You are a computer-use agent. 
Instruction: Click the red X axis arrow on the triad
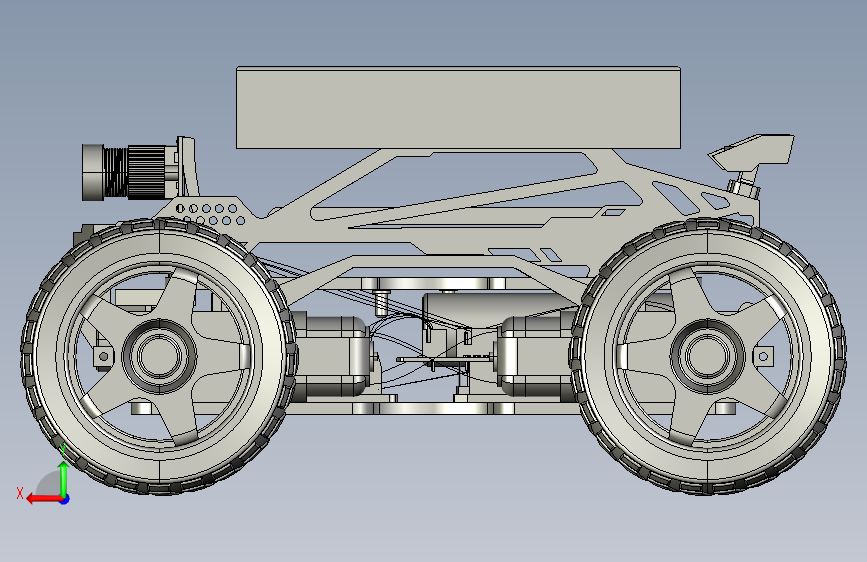click(43, 499)
